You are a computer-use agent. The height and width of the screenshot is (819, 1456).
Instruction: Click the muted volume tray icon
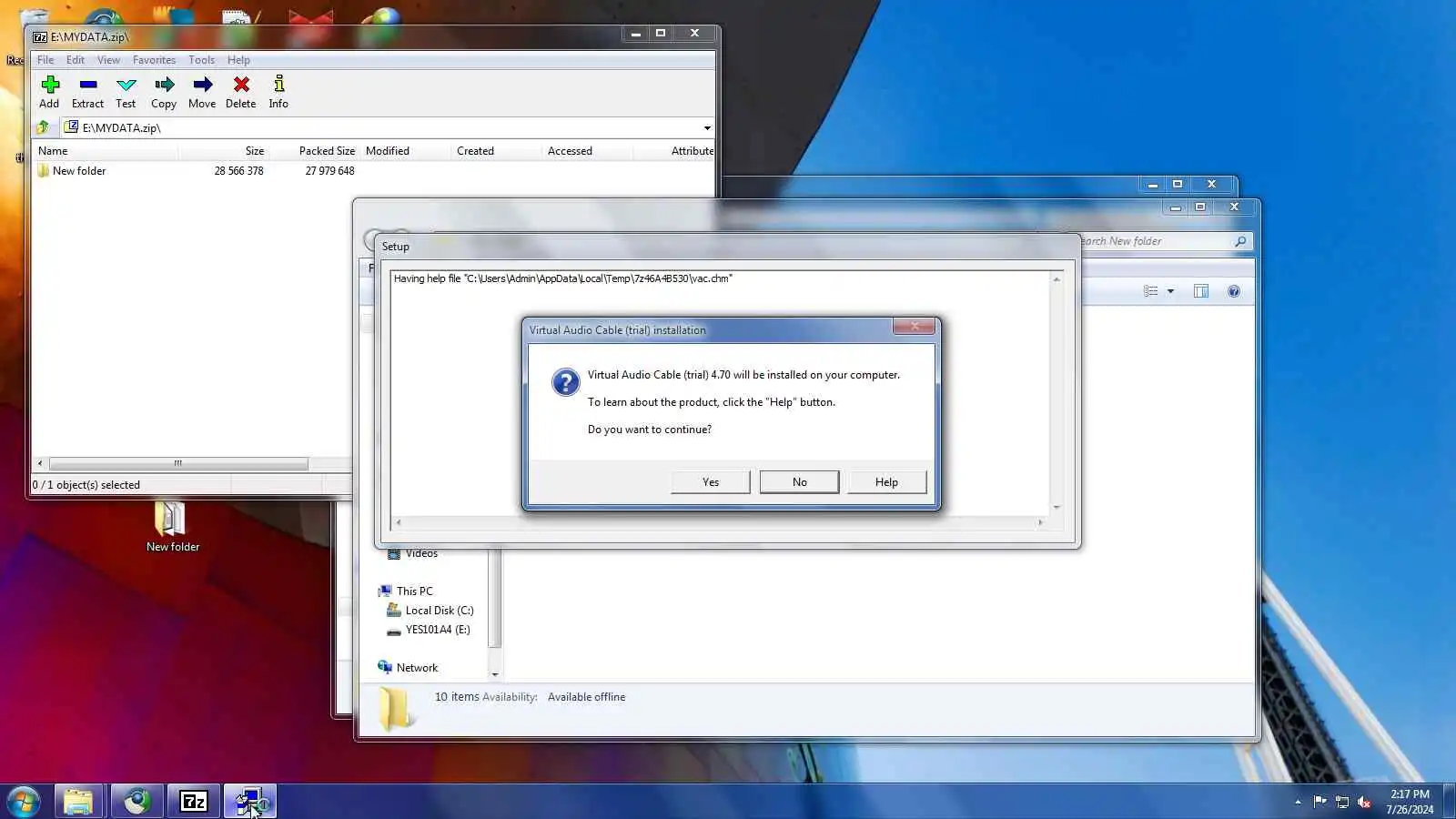pos(1364,802)
